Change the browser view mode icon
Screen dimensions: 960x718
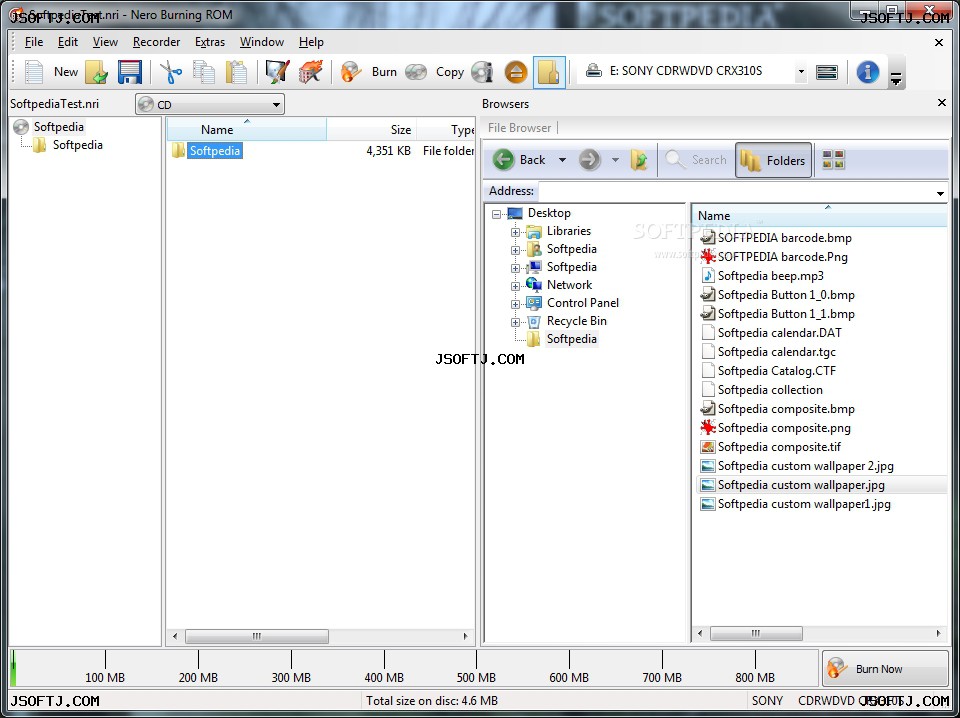pos(833,160)
